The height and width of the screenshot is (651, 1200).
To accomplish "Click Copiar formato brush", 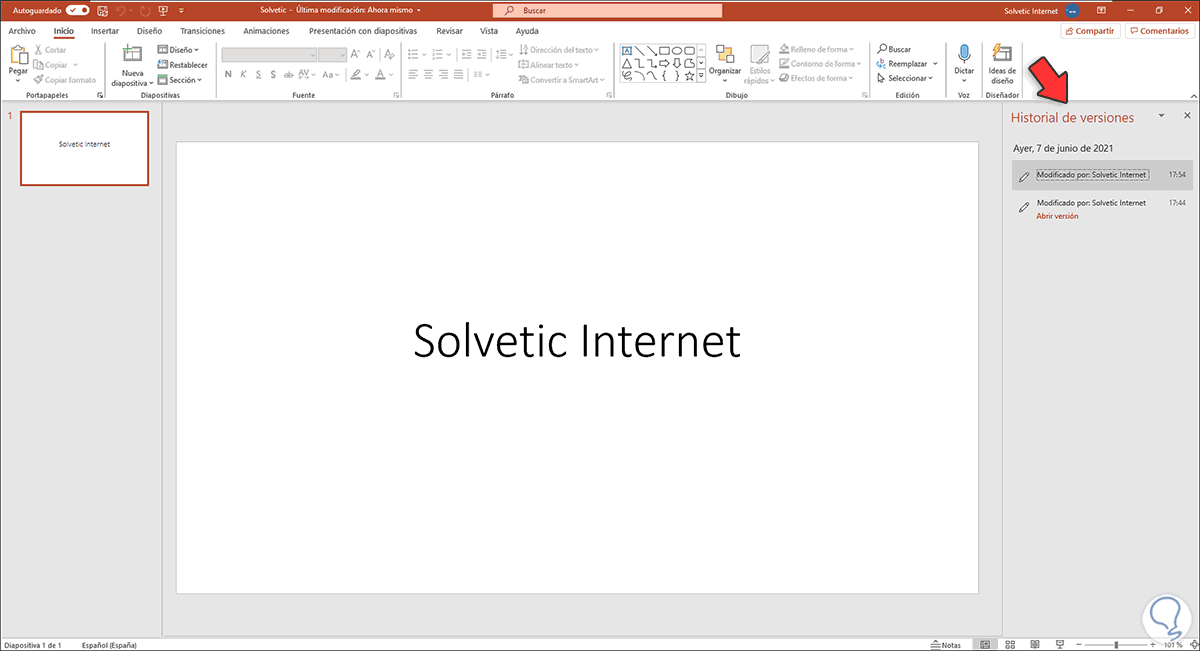I will click(x=64, y=79).
